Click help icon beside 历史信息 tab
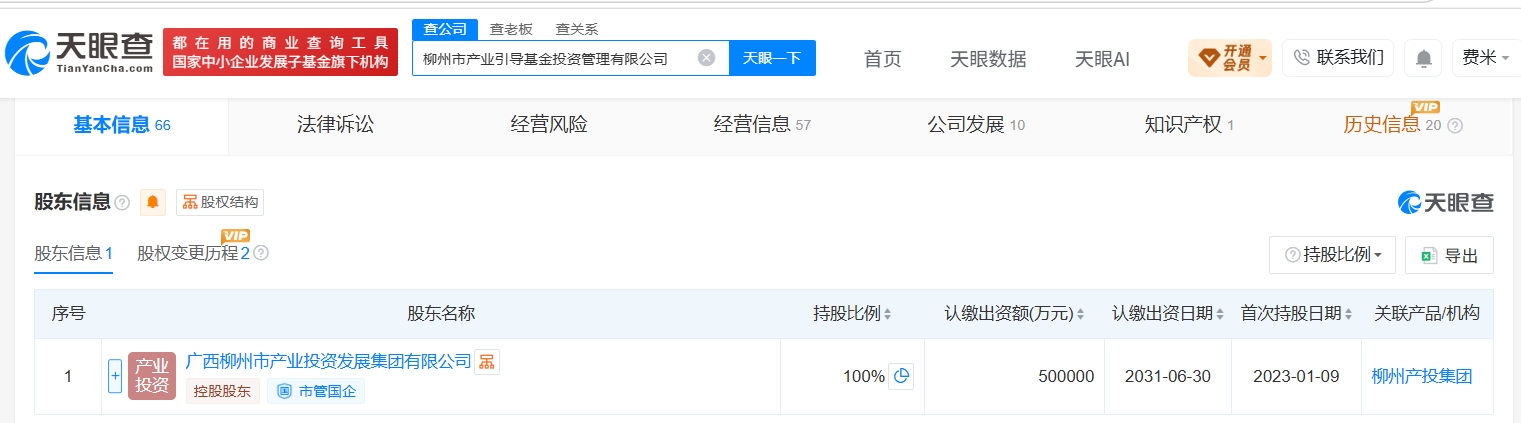Viewport: 1521px width, 423px height. pyautogui.click(x=1455, y=126)
